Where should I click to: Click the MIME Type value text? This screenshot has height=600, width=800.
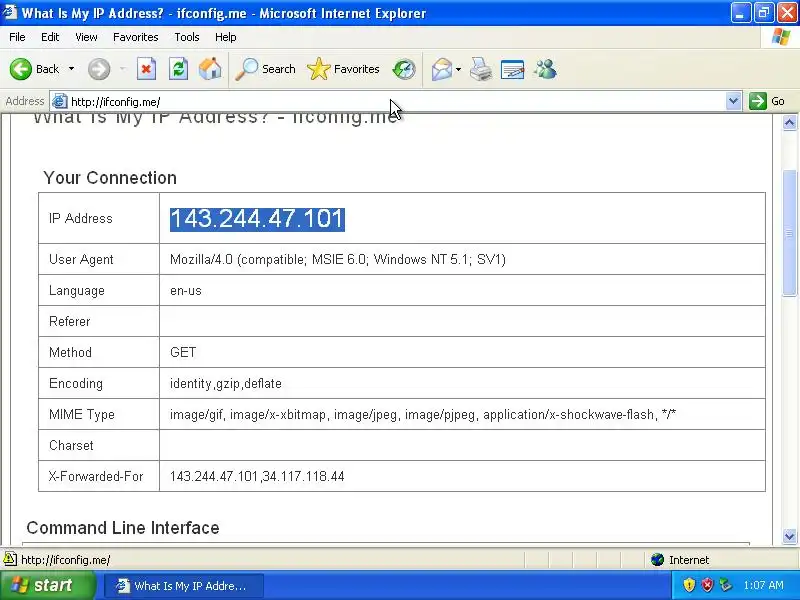point(423,414)
